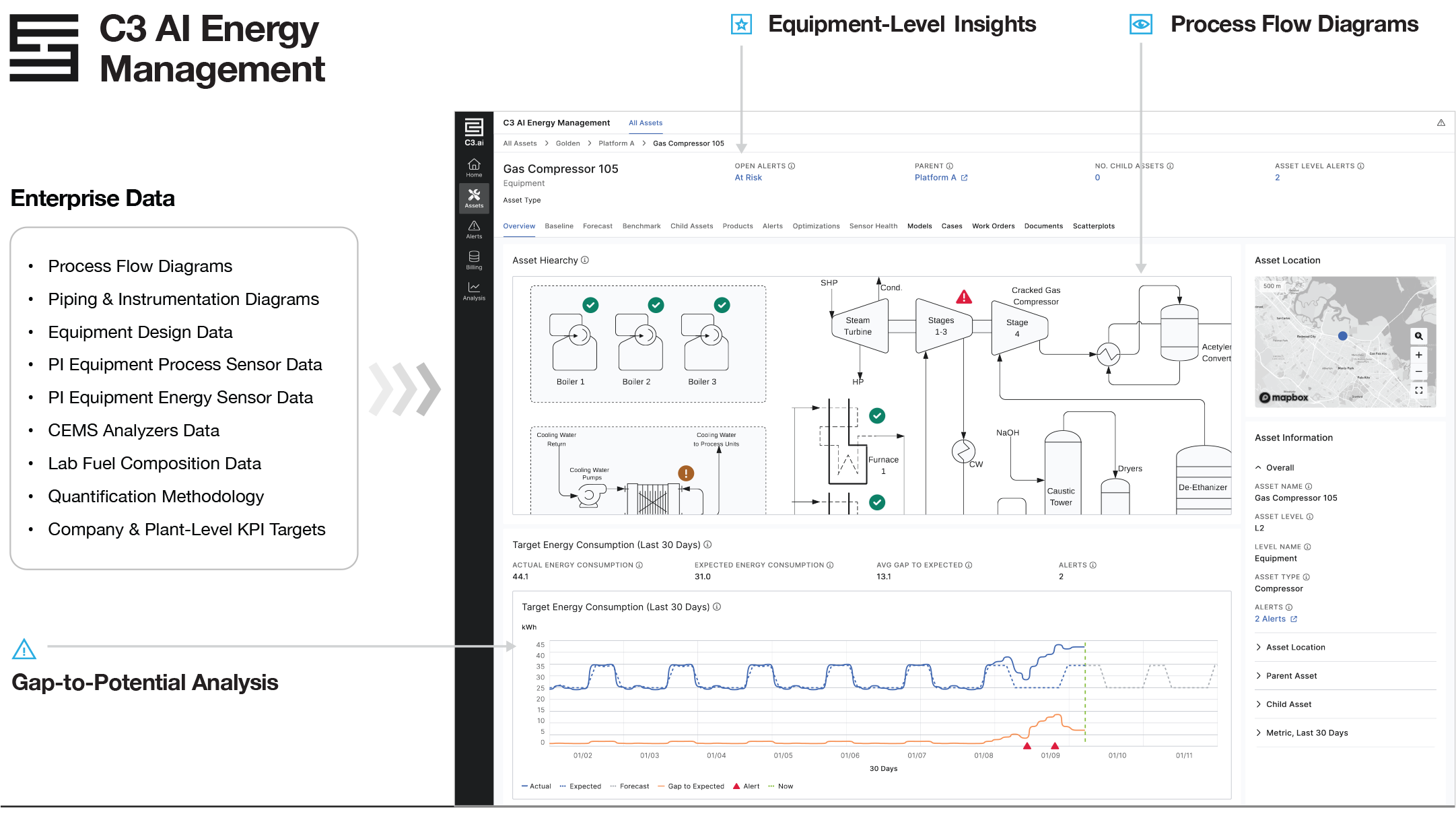Click the blue location dot on map

[1342, 335]
